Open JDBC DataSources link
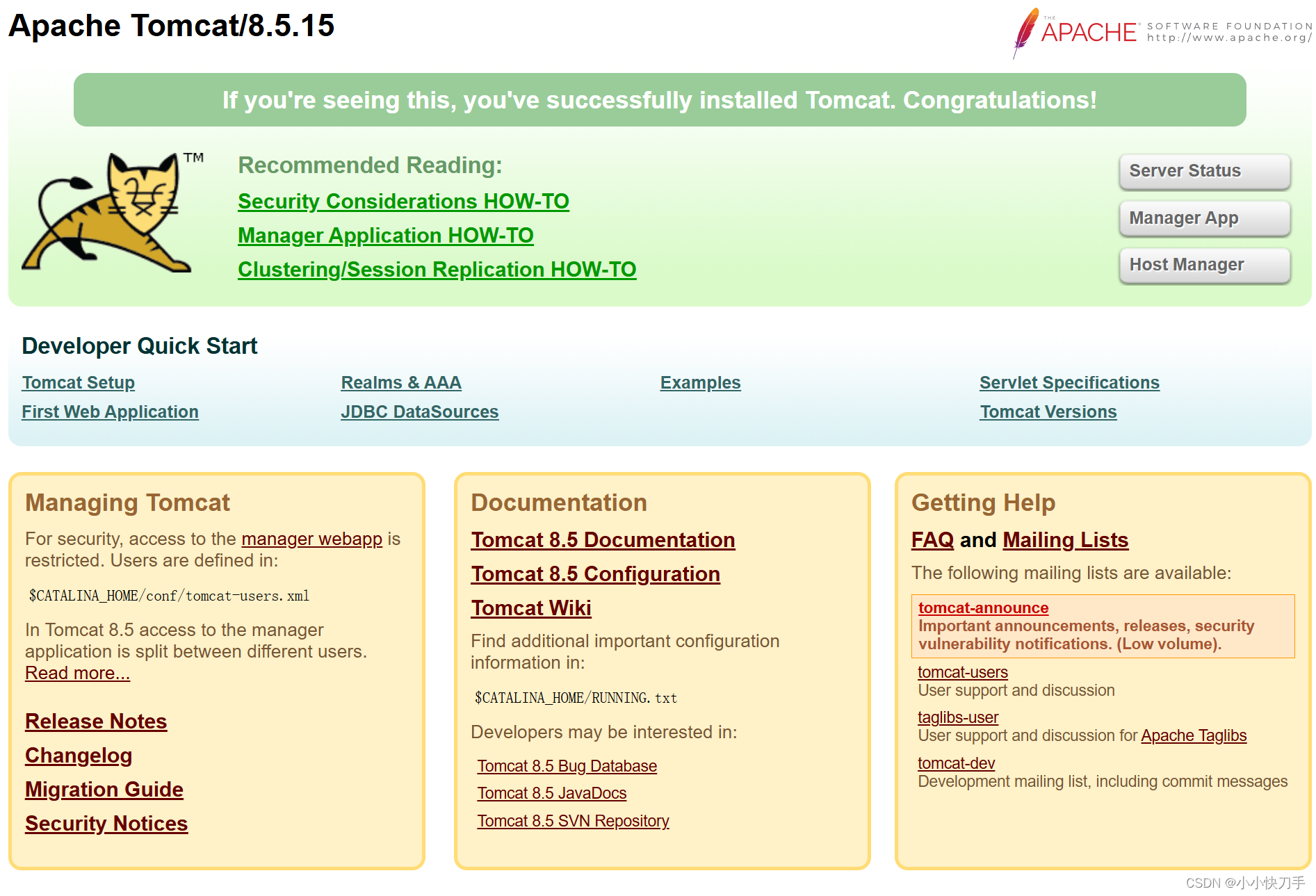This screenshot has width=1316, height=896. click(x=420, y=412)
